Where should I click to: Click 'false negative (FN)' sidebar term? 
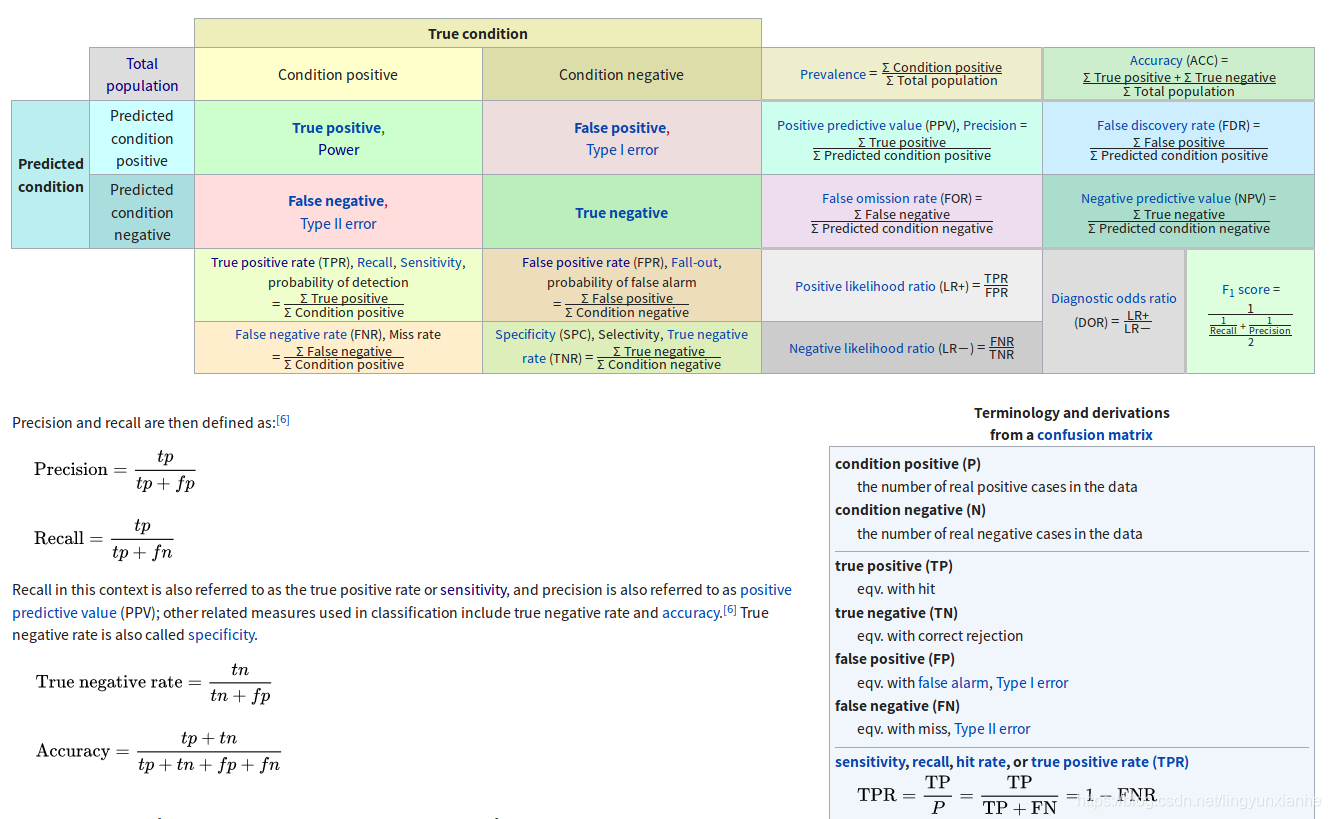[x=897, y=706]
